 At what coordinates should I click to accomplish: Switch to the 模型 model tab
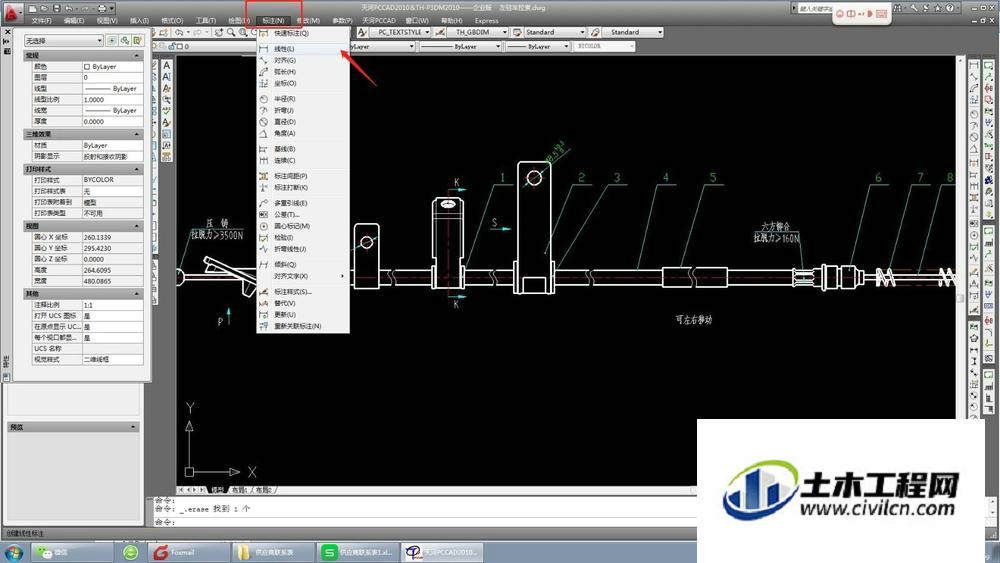[217, 490]
